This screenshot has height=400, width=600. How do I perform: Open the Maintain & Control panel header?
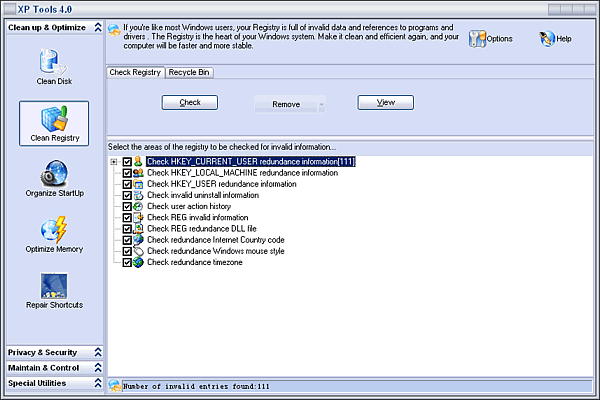[x=55, y=367]
